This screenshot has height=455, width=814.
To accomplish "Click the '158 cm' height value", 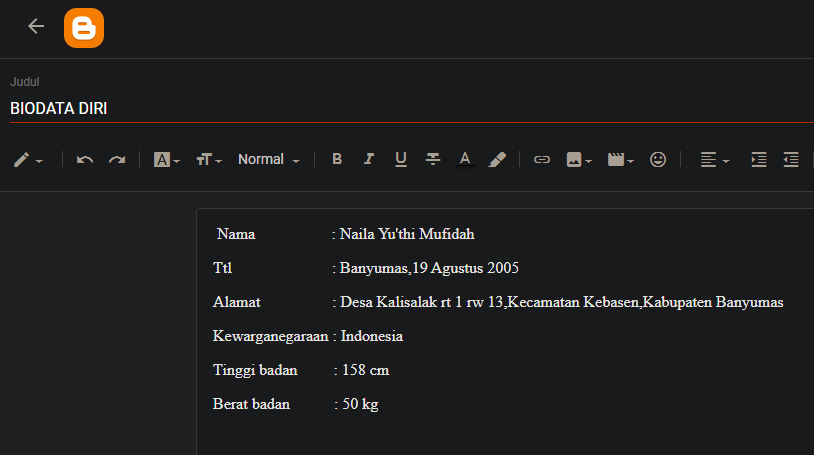I will click(x=365, y=370).
